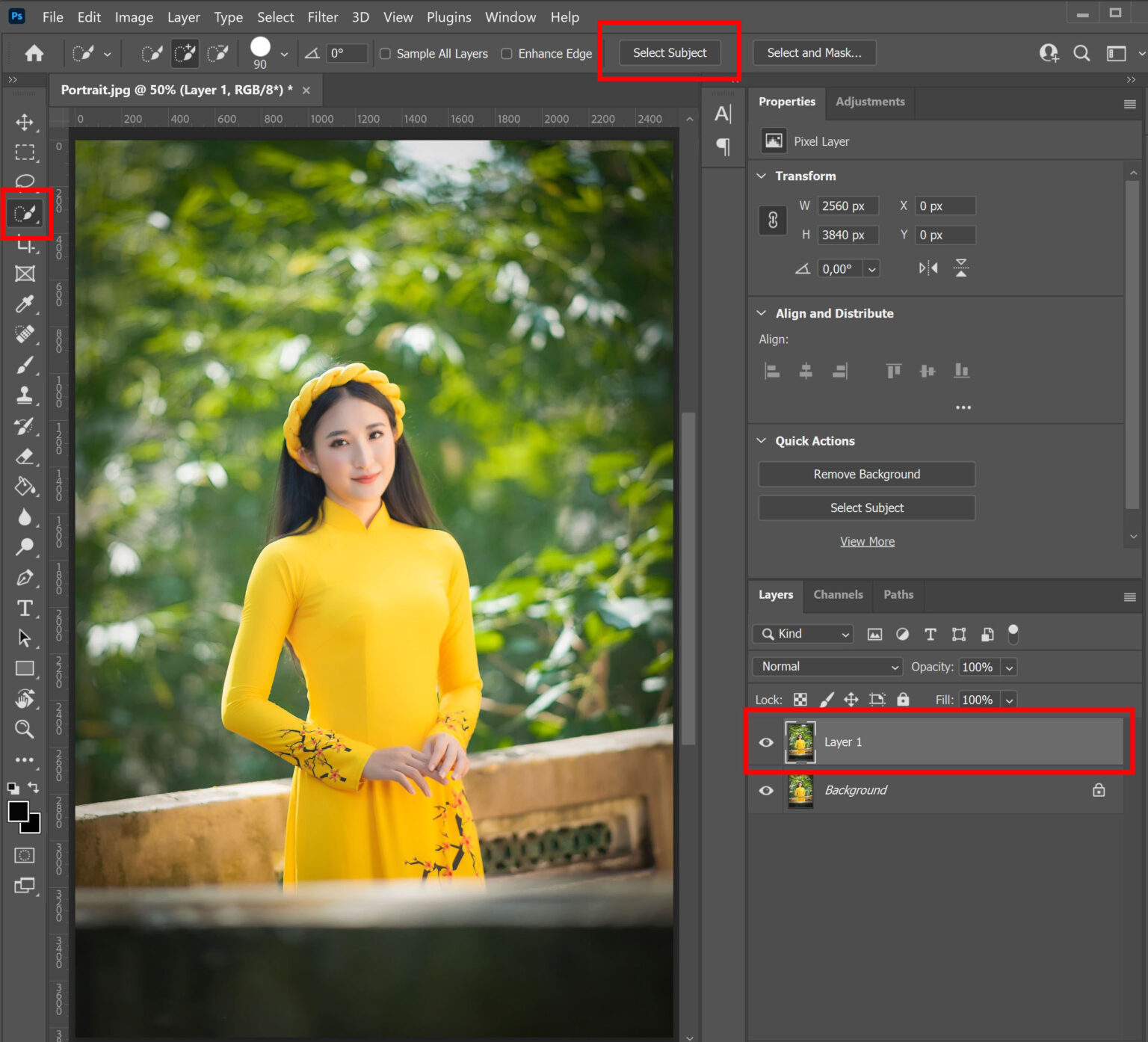The image size is (1148, 1042).
Task: Open the Kind filter dropdown in Layers panel
Action: coord(802,633)
